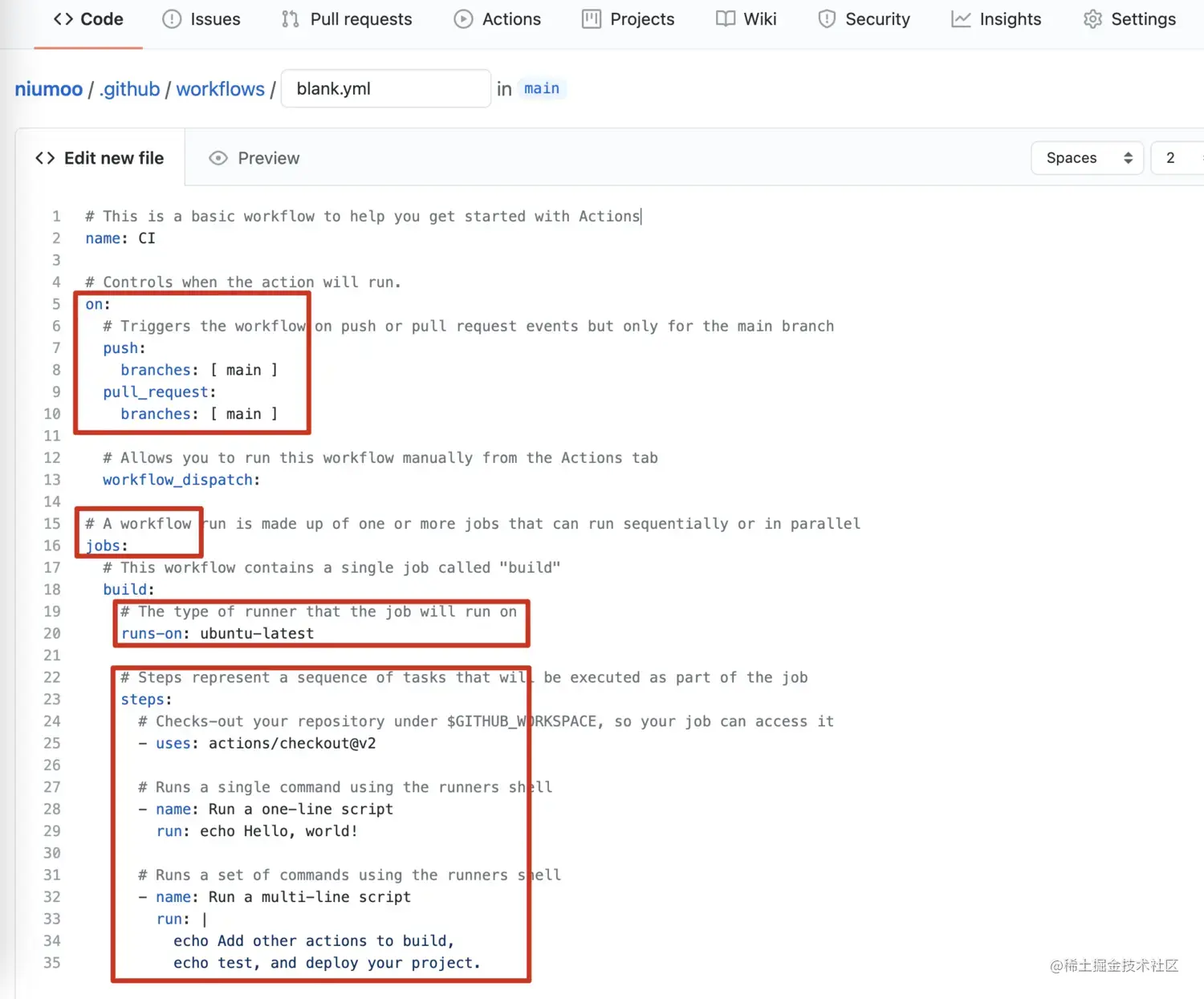Viewport: 1204px width, 999px height.
Task: Click the Pull requests branch icon
Action: click(x=291, y=19)
